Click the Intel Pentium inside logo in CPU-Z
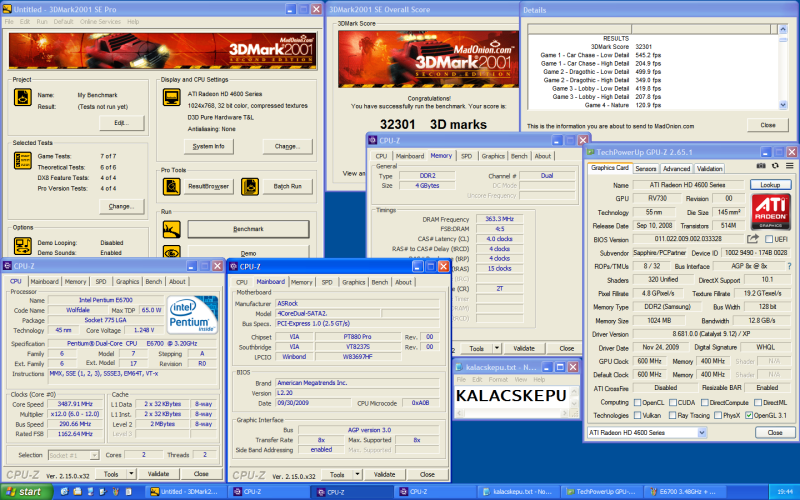The width and height of the screenshot is (800, 500). (192, 316)
